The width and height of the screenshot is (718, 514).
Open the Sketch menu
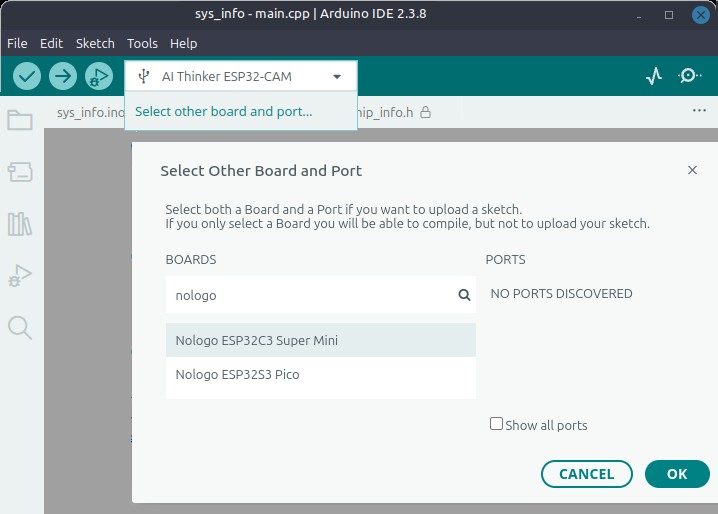click(95, 44)
